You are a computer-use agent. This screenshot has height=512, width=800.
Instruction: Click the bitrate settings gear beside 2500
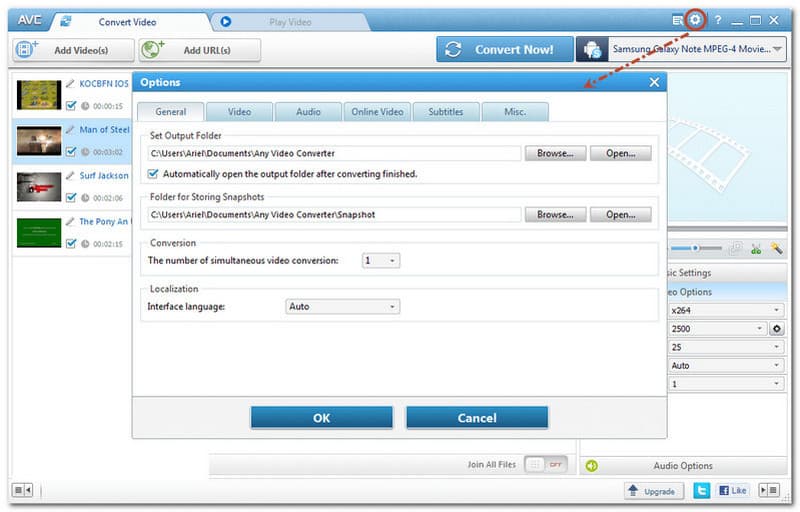point(777,328)
